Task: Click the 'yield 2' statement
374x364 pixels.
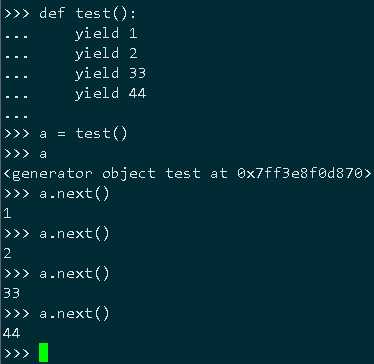Action: (106, 54)
